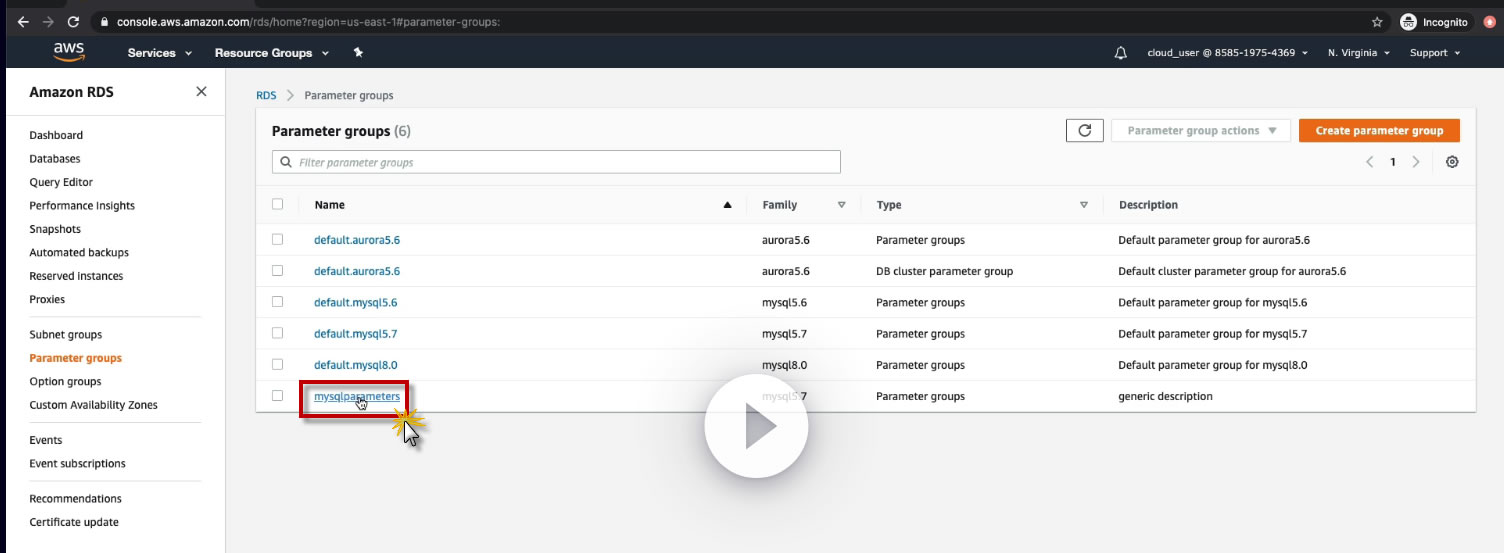Image resolution: width=1504 pixels, height=553 pixels.
Task: Open default.aurora5.6 link in DB cluster row
Action: (x=357, y=271)
